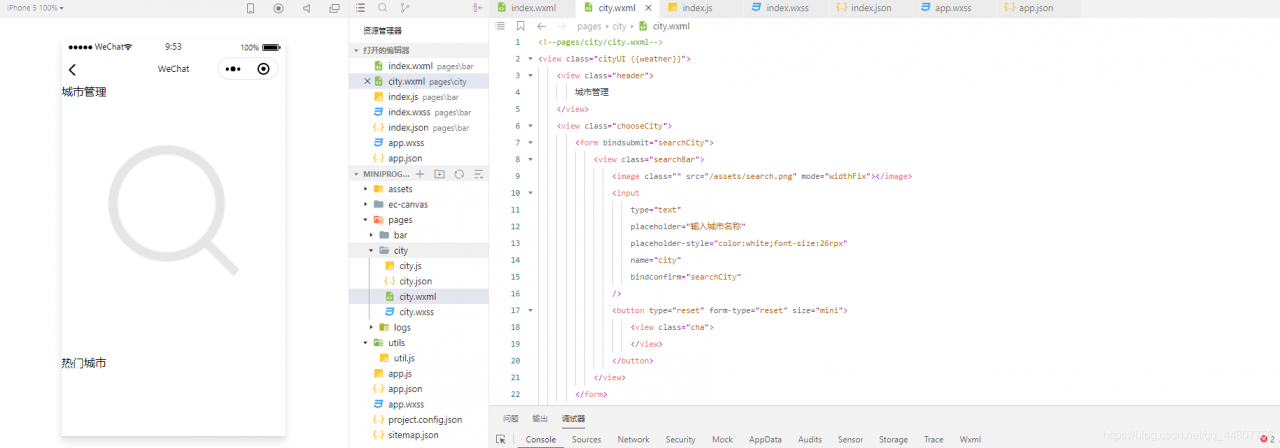The width and height of the screenshot is (1280, 448).
Task: Click the outline list icon in breadcrumb bar
Action: 500,26
